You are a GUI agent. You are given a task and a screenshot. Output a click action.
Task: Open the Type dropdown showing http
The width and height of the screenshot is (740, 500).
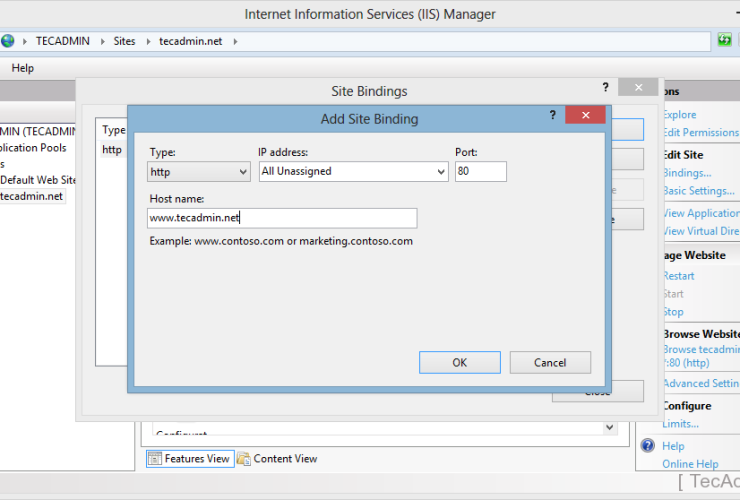coord(199,172)
